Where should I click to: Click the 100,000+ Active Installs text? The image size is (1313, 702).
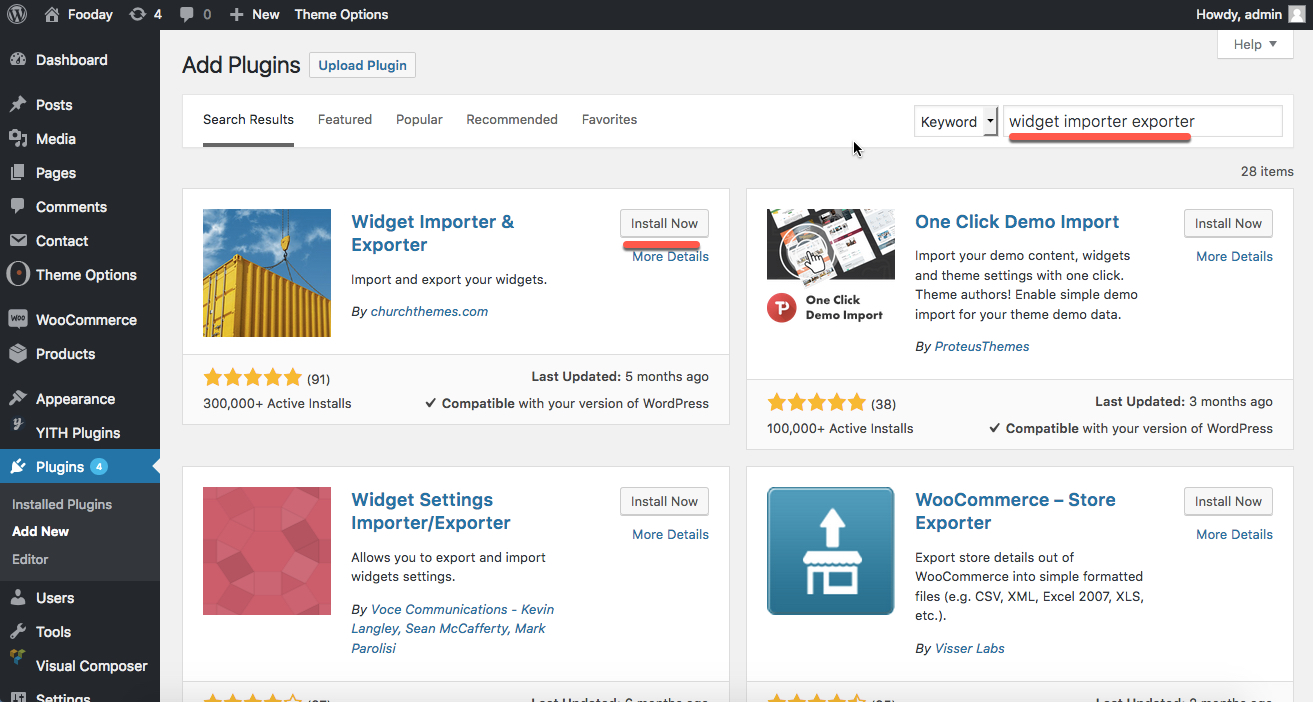click(x=840, y=428)
